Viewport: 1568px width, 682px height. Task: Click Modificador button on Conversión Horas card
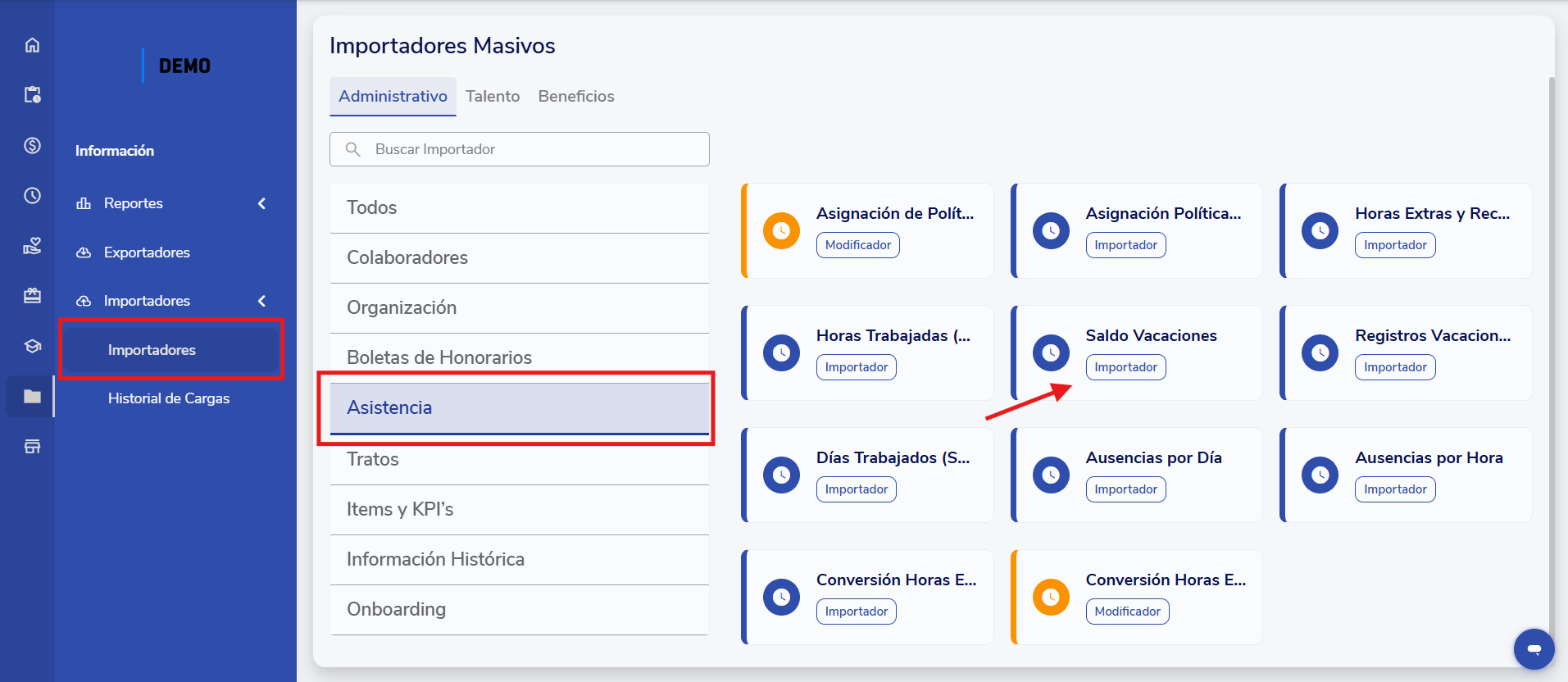pos(1127,612)
